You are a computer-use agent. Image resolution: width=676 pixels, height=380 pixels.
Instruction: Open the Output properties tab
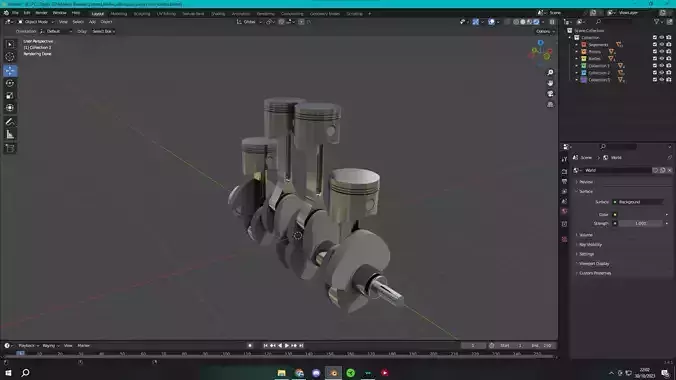[564, 182]
